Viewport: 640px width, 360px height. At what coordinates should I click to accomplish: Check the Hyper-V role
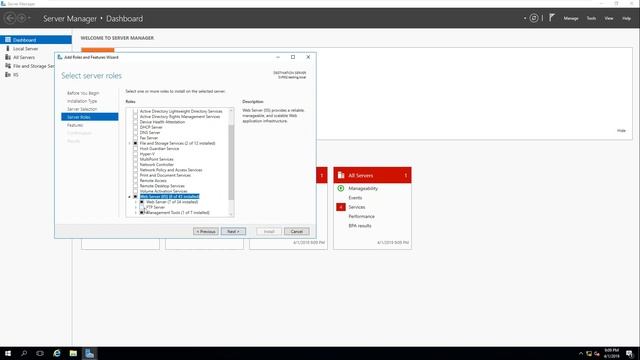pos(135,154)
